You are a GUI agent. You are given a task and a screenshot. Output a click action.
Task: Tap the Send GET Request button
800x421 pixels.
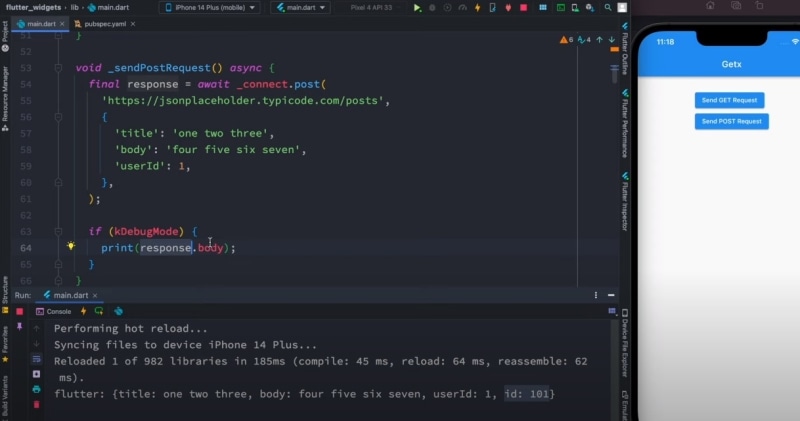[x=729, y=100]
